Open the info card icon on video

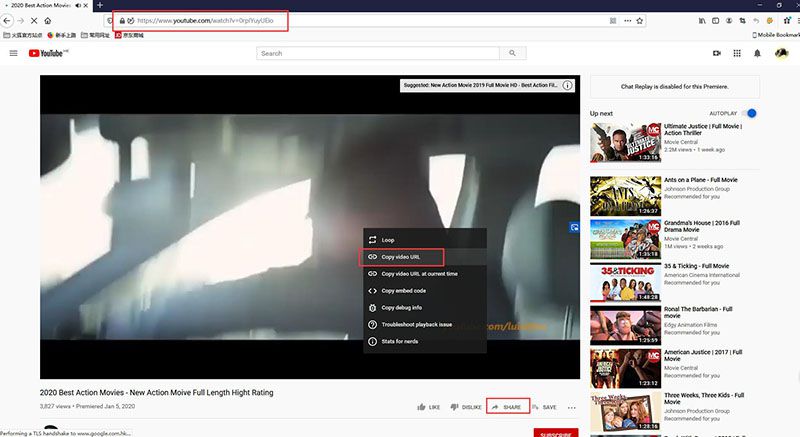[x=567, y=85]
